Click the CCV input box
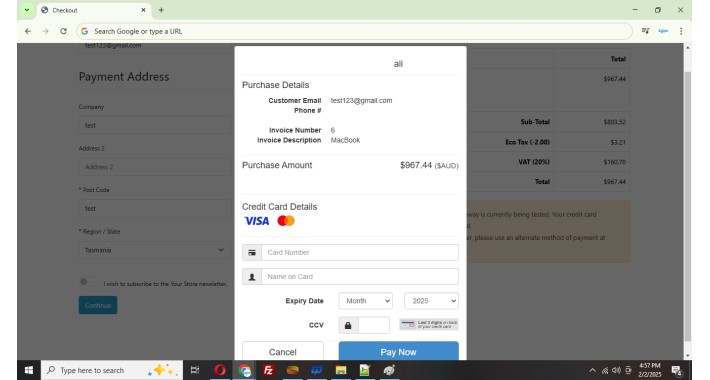The width and height of the screenshot is (710, 380). pos(374,325)
